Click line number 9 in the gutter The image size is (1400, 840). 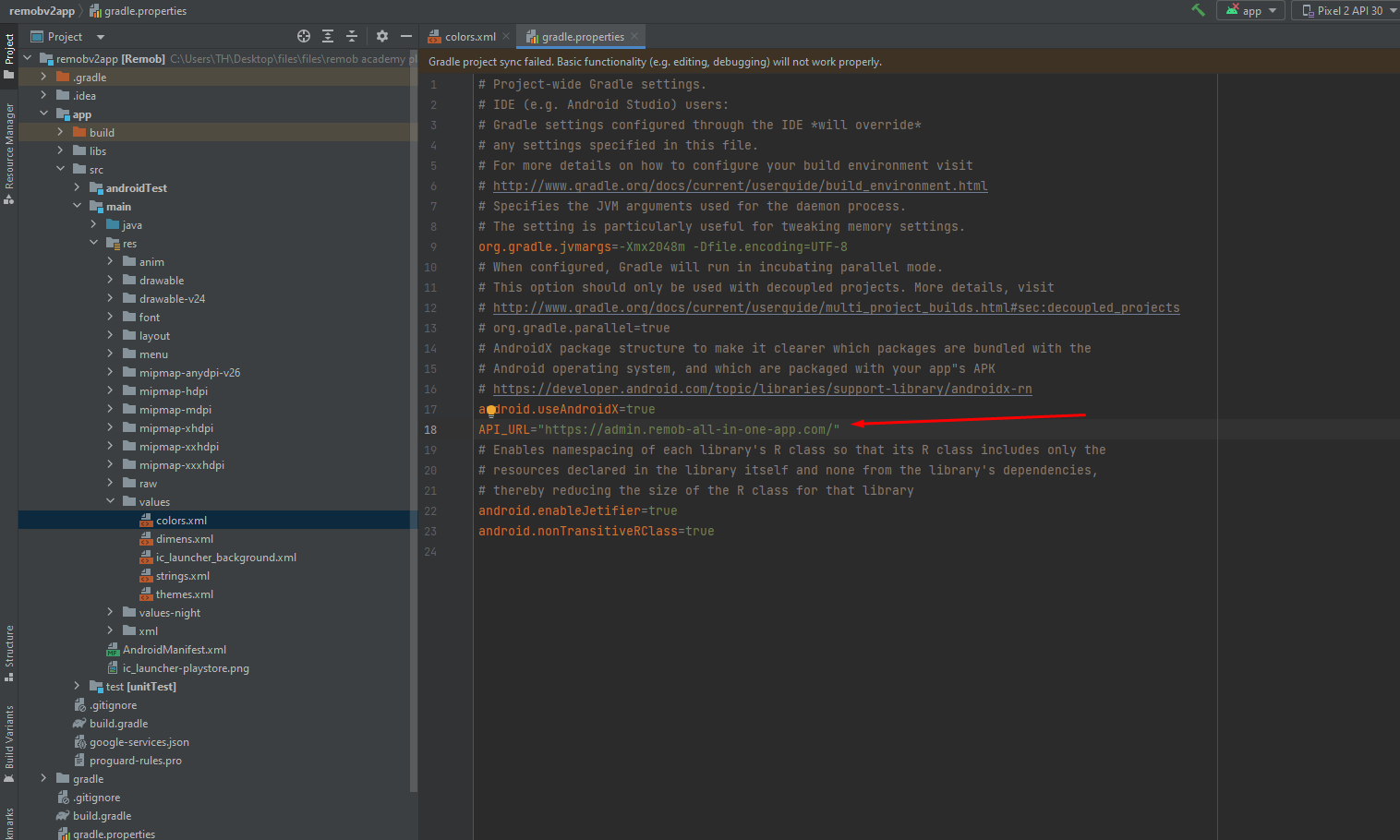(x=433, y=246)
